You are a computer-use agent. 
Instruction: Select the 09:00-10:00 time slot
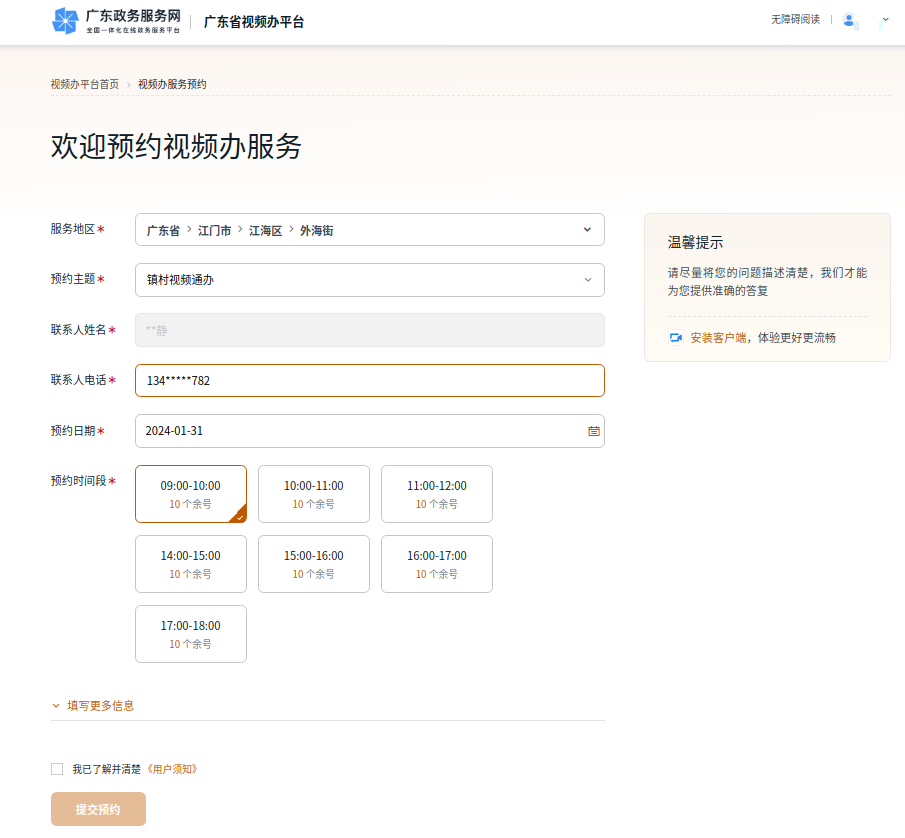[x=191, y=494]
